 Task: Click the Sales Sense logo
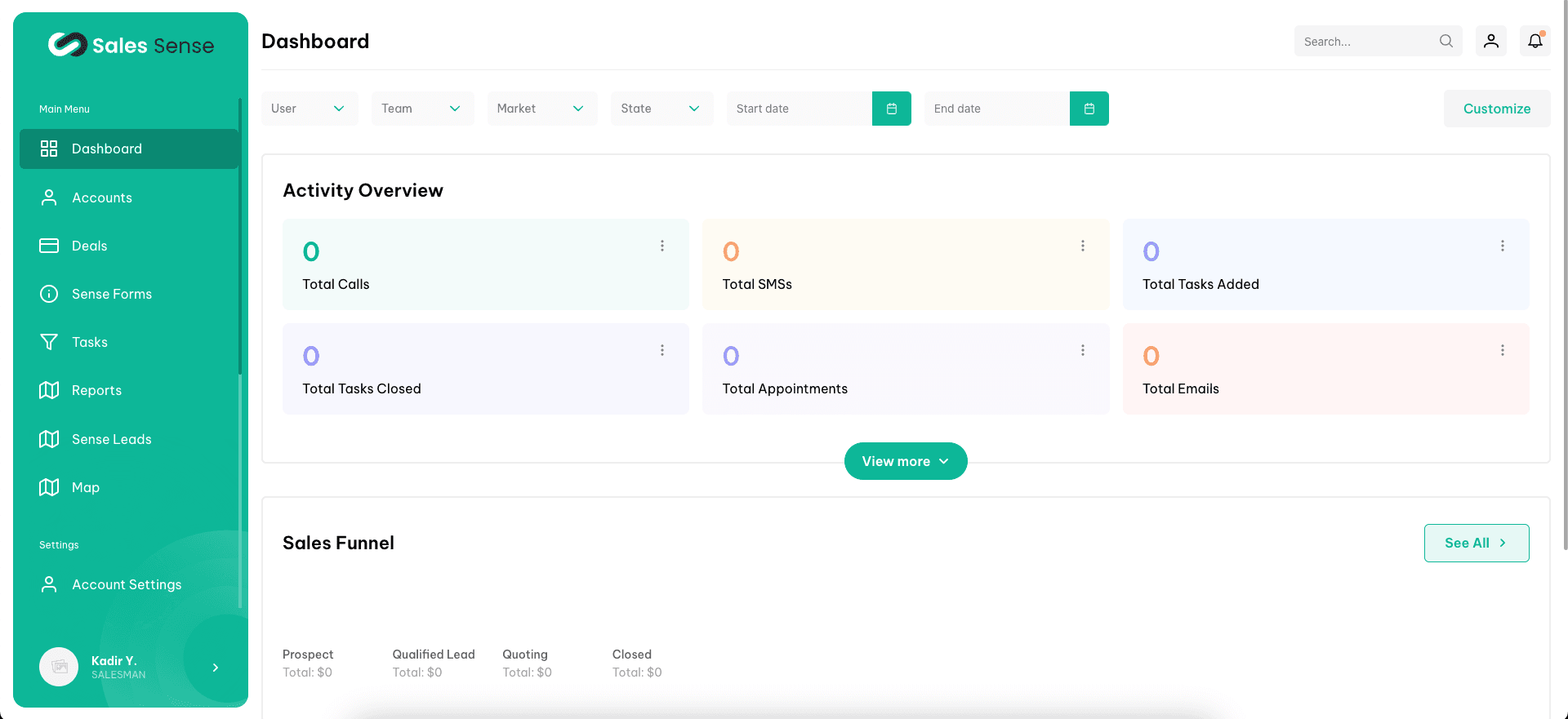[x=131, y=45]
